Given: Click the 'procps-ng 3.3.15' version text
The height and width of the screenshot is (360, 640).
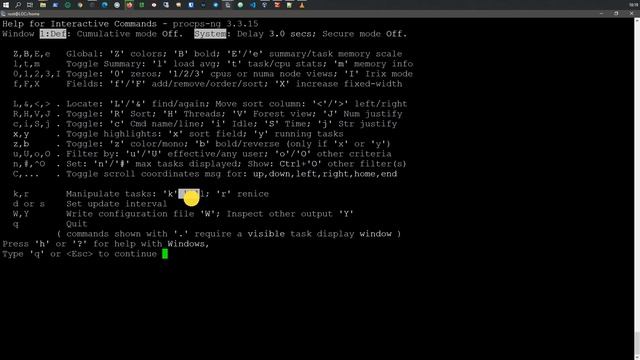Looking at the screenshot, I should [x=216, y=24].
